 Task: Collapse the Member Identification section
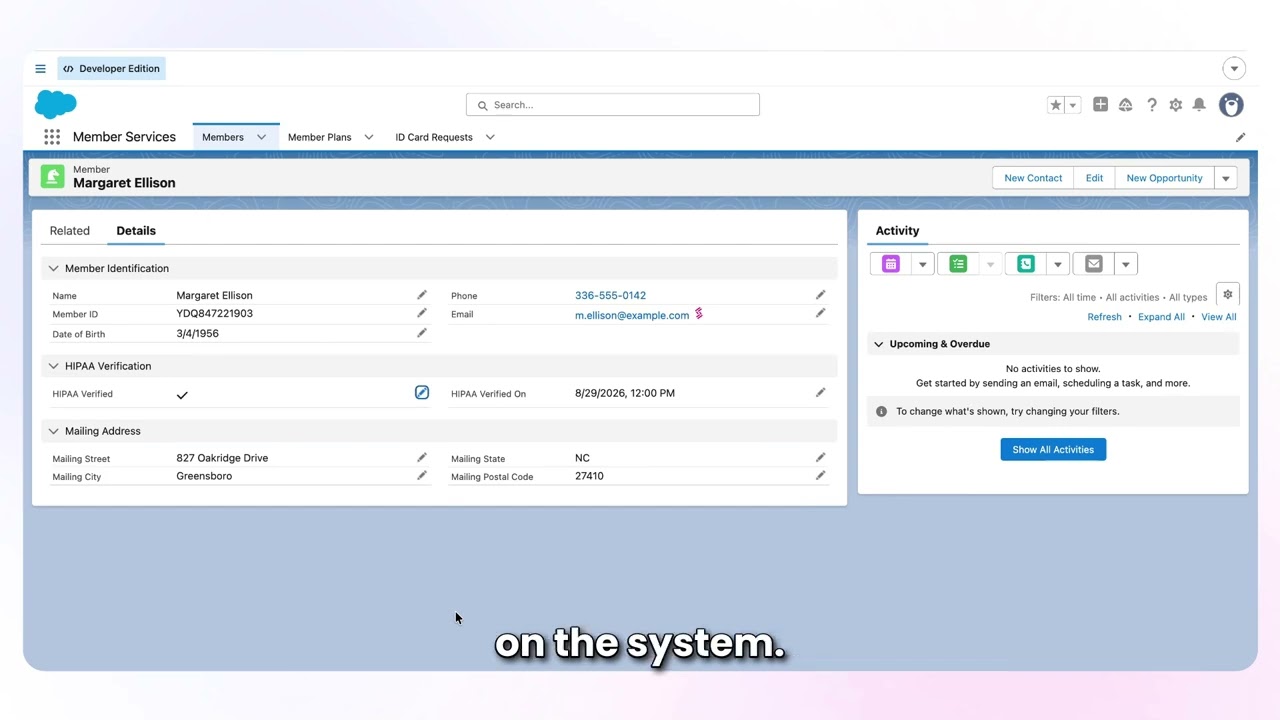(54, 268)
